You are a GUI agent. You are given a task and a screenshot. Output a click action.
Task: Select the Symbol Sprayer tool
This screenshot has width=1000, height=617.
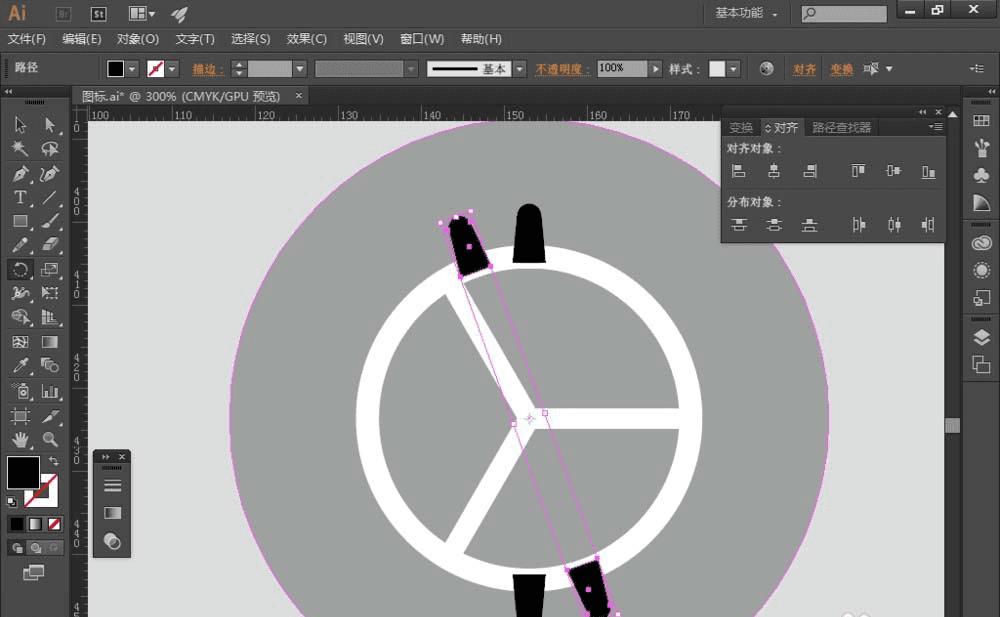click(x=20, y=390)
